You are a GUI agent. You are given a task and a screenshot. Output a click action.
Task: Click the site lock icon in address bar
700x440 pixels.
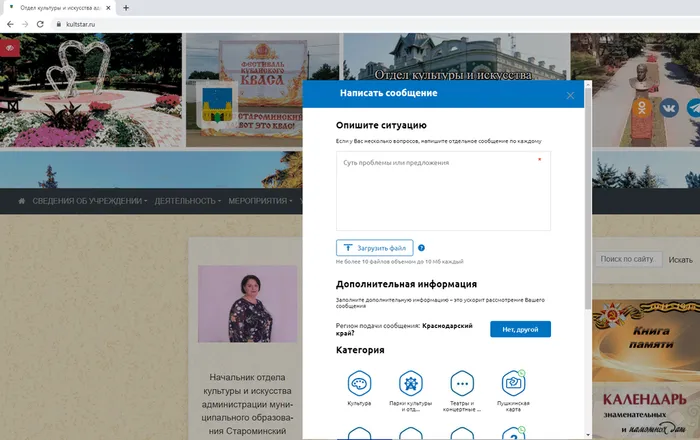[x=58, y=24]
